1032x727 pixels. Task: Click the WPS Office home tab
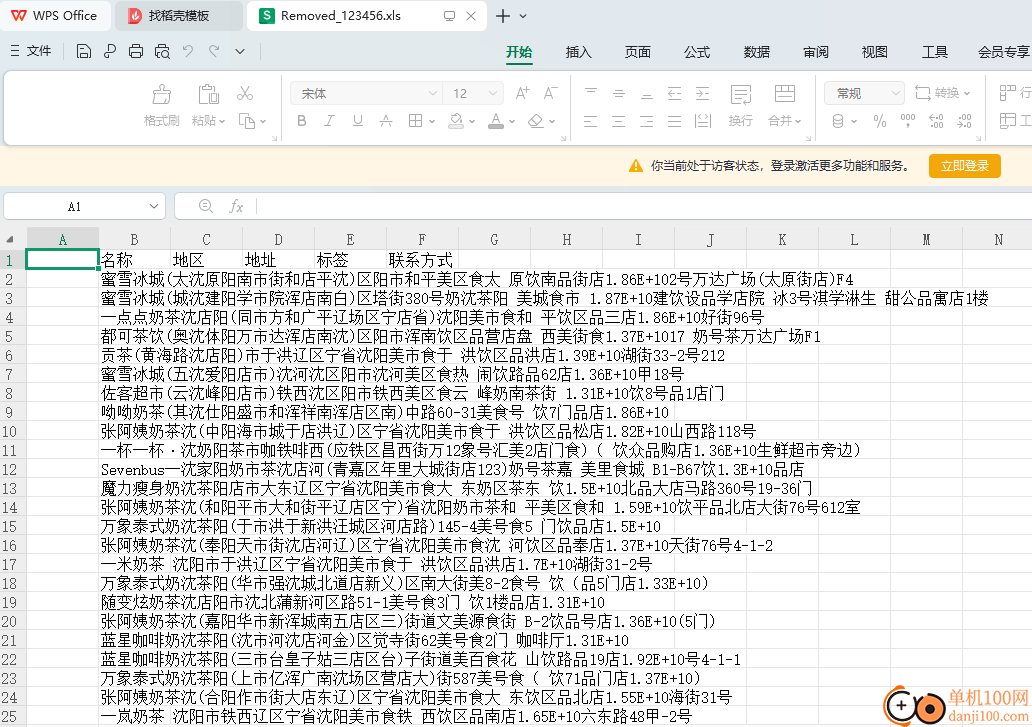(55, 16)
